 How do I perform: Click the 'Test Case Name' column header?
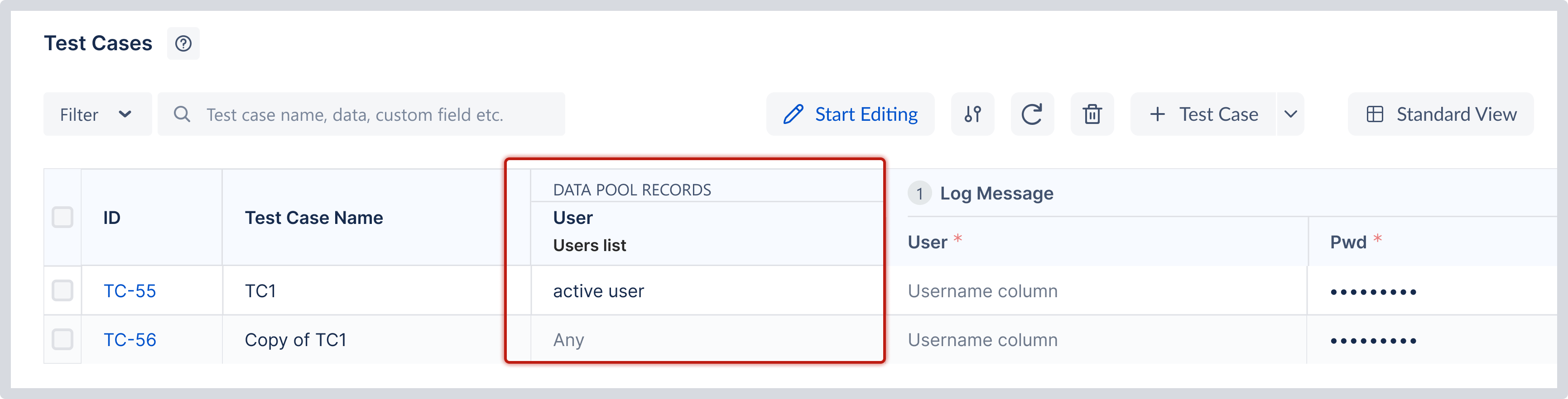coord(314,218)
